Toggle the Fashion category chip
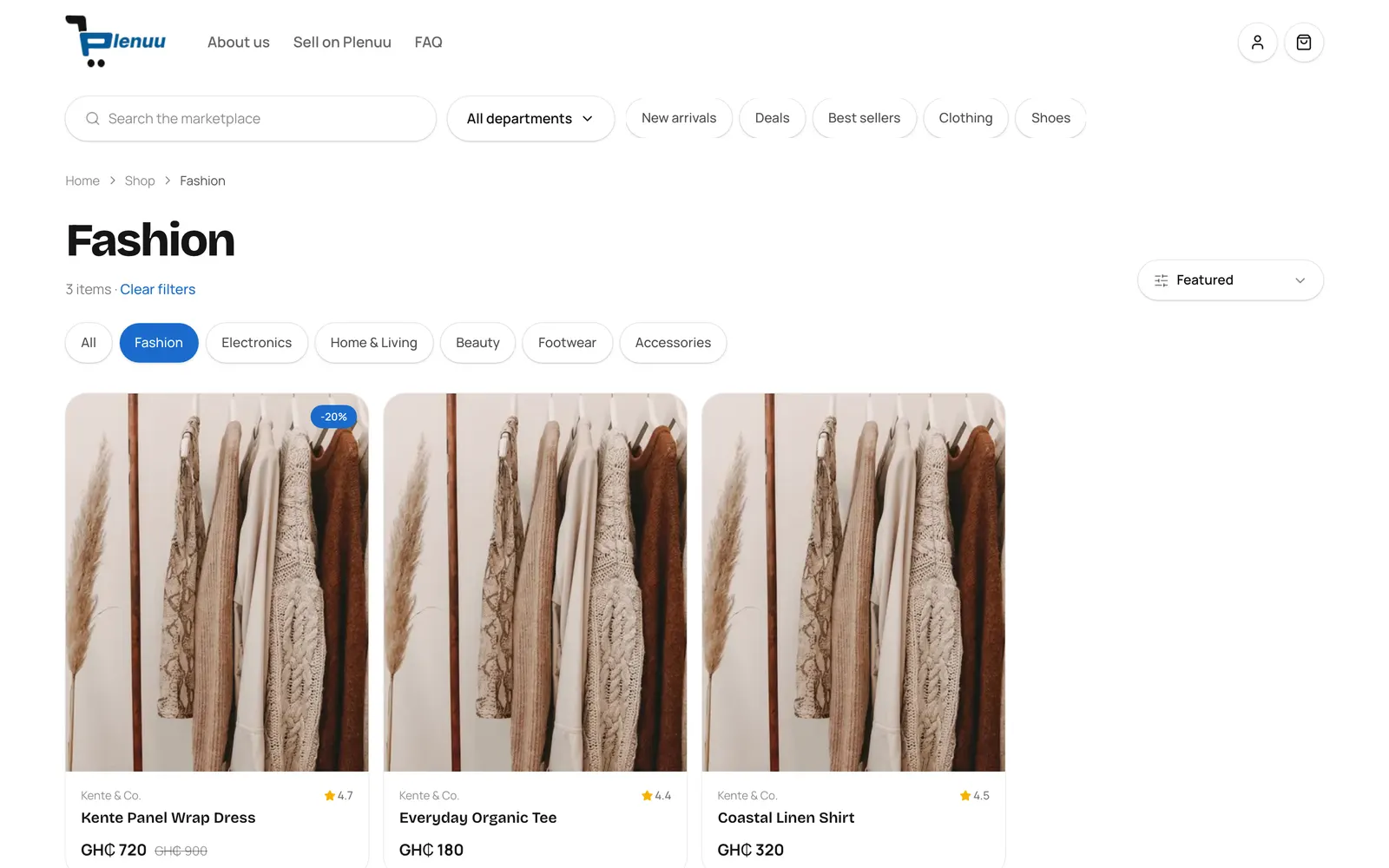 pos(159,343)
